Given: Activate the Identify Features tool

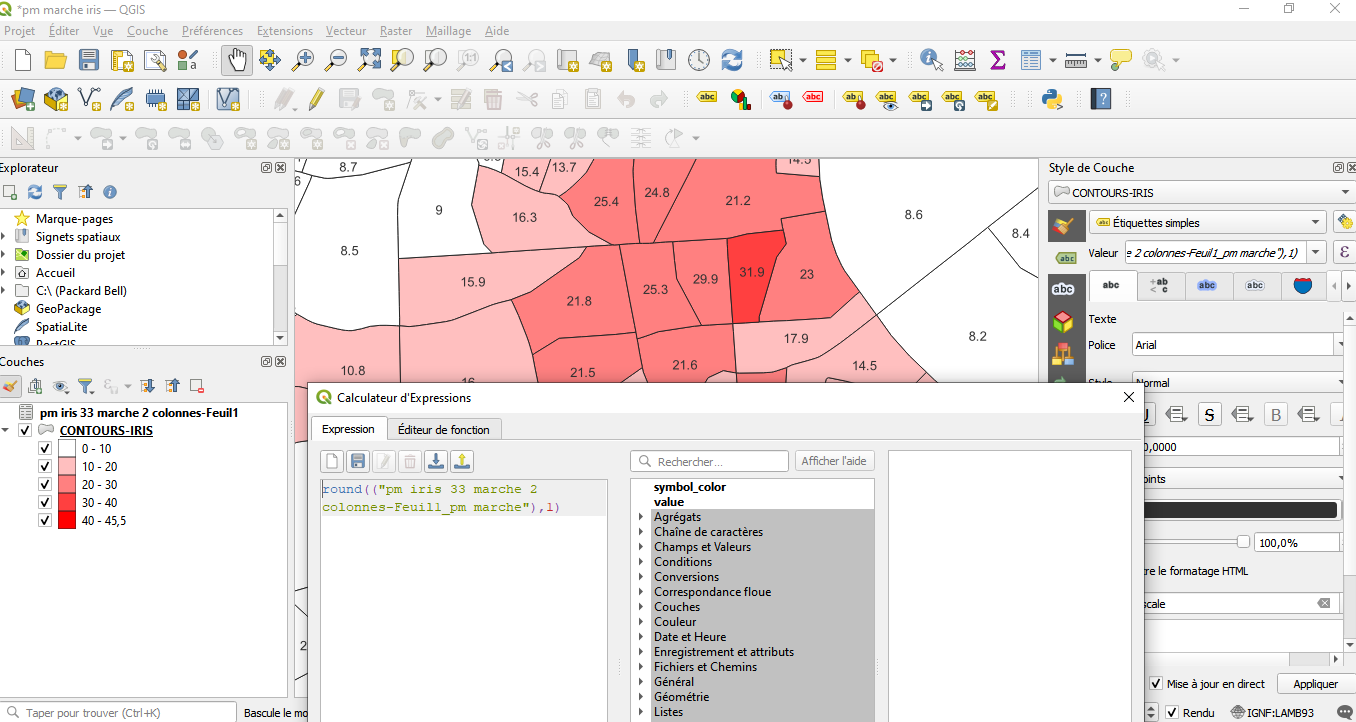Looking at the screenshot, I should click(931, 60).
